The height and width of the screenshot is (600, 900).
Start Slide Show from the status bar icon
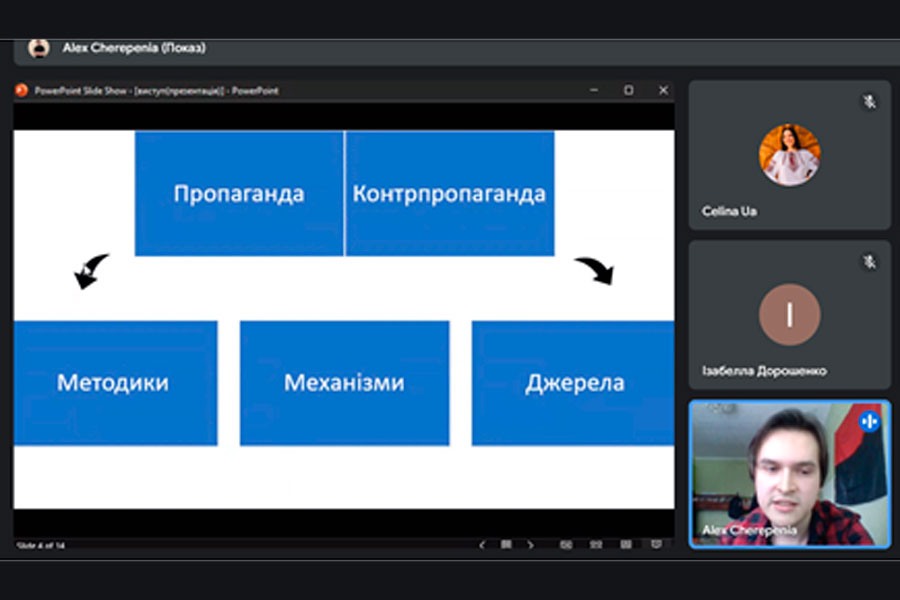click(656, 545)
